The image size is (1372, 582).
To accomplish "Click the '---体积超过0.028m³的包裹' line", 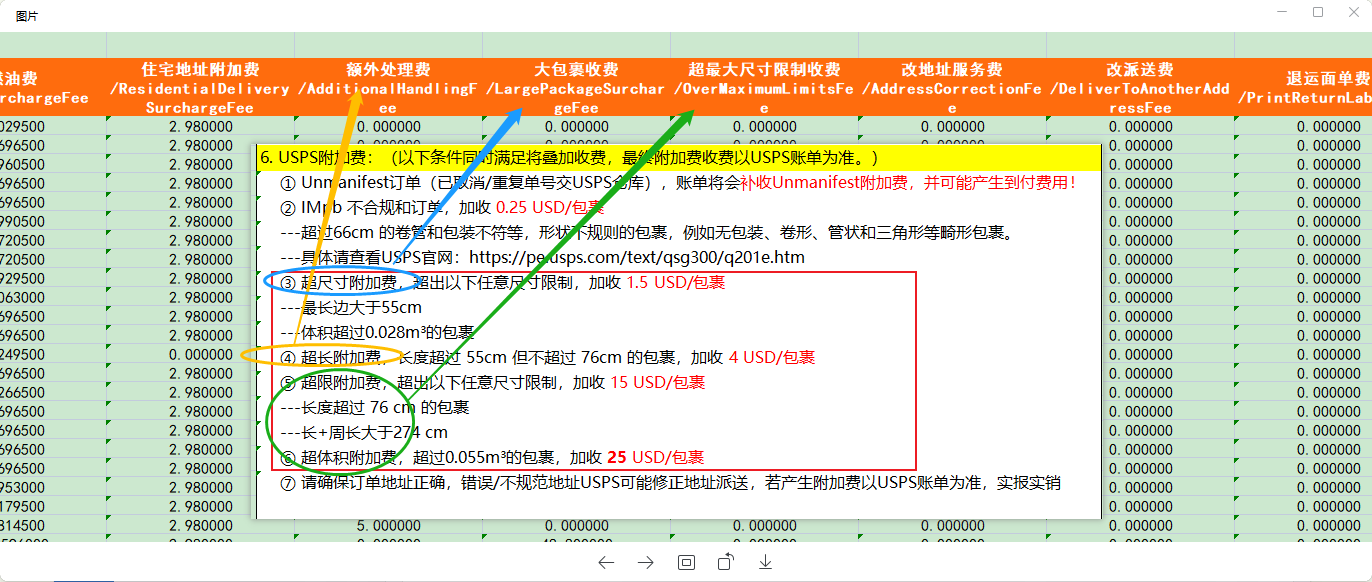I will [377, 332].
